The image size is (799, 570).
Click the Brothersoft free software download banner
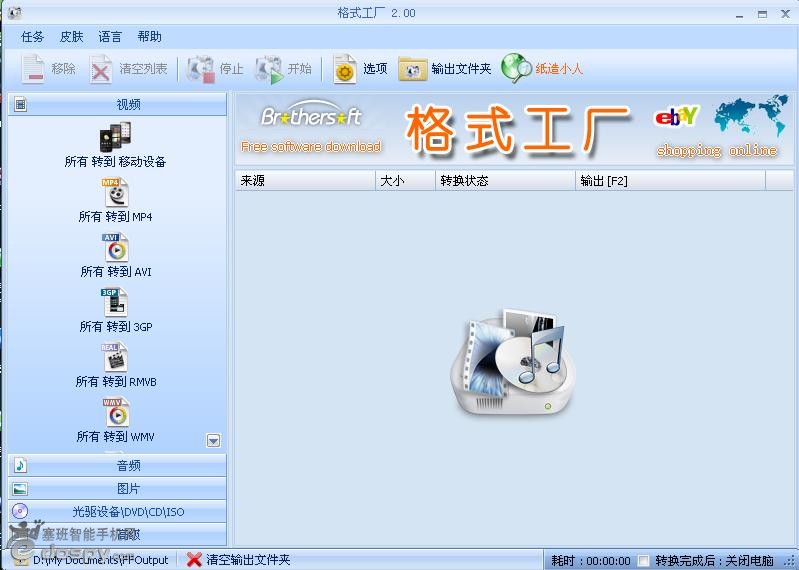(x=311, y=127)
